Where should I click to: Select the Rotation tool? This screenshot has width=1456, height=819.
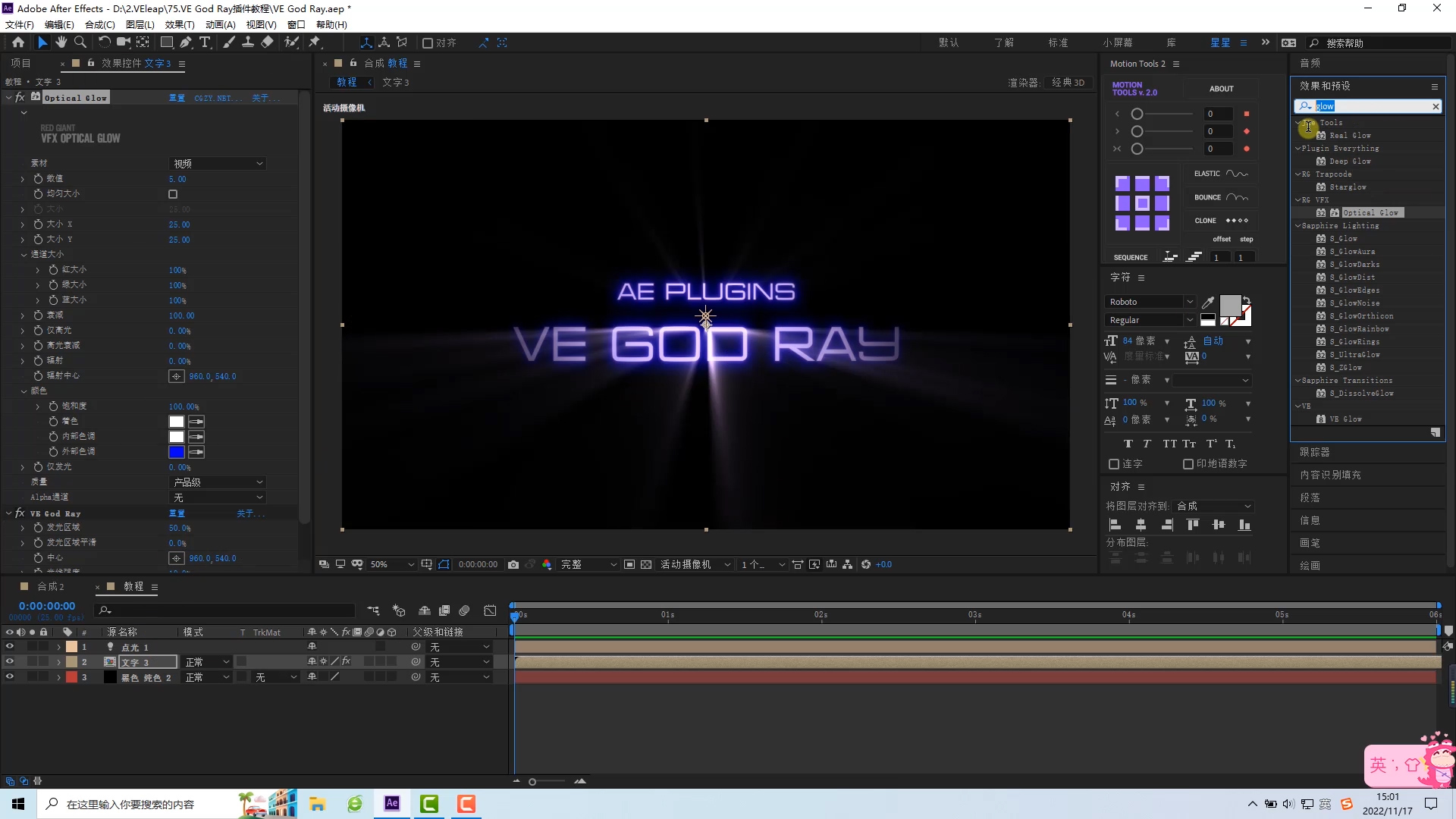pyautogui.click(x=105, y=42)
